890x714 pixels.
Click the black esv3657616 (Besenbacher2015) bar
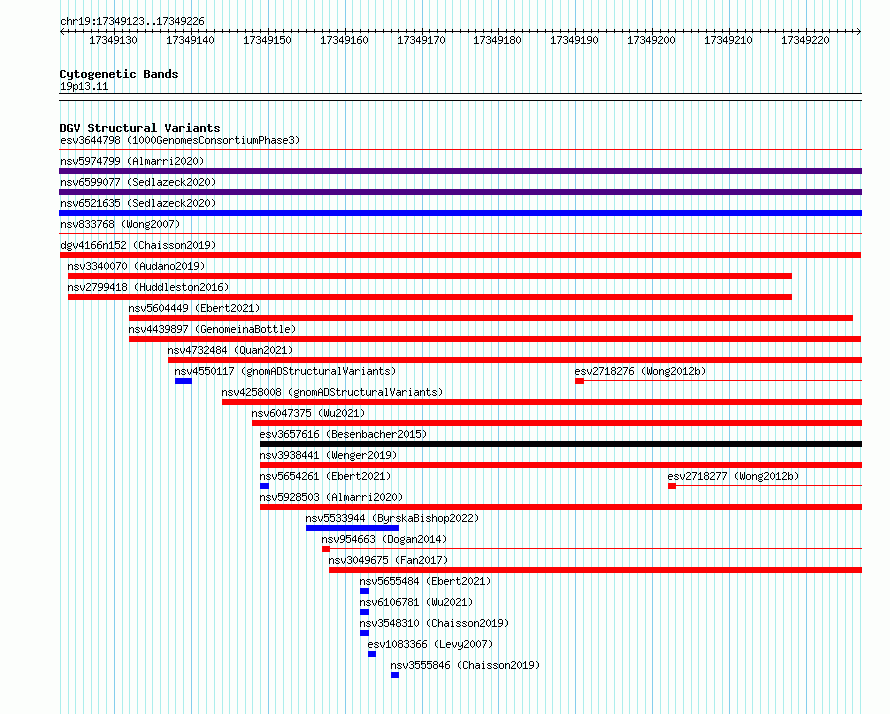click(561, 444)
